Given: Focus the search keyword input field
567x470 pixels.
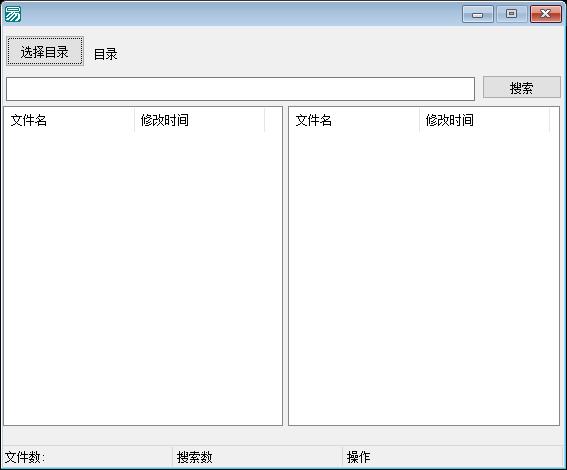Looking at the screenshot, I should (240, 89).
